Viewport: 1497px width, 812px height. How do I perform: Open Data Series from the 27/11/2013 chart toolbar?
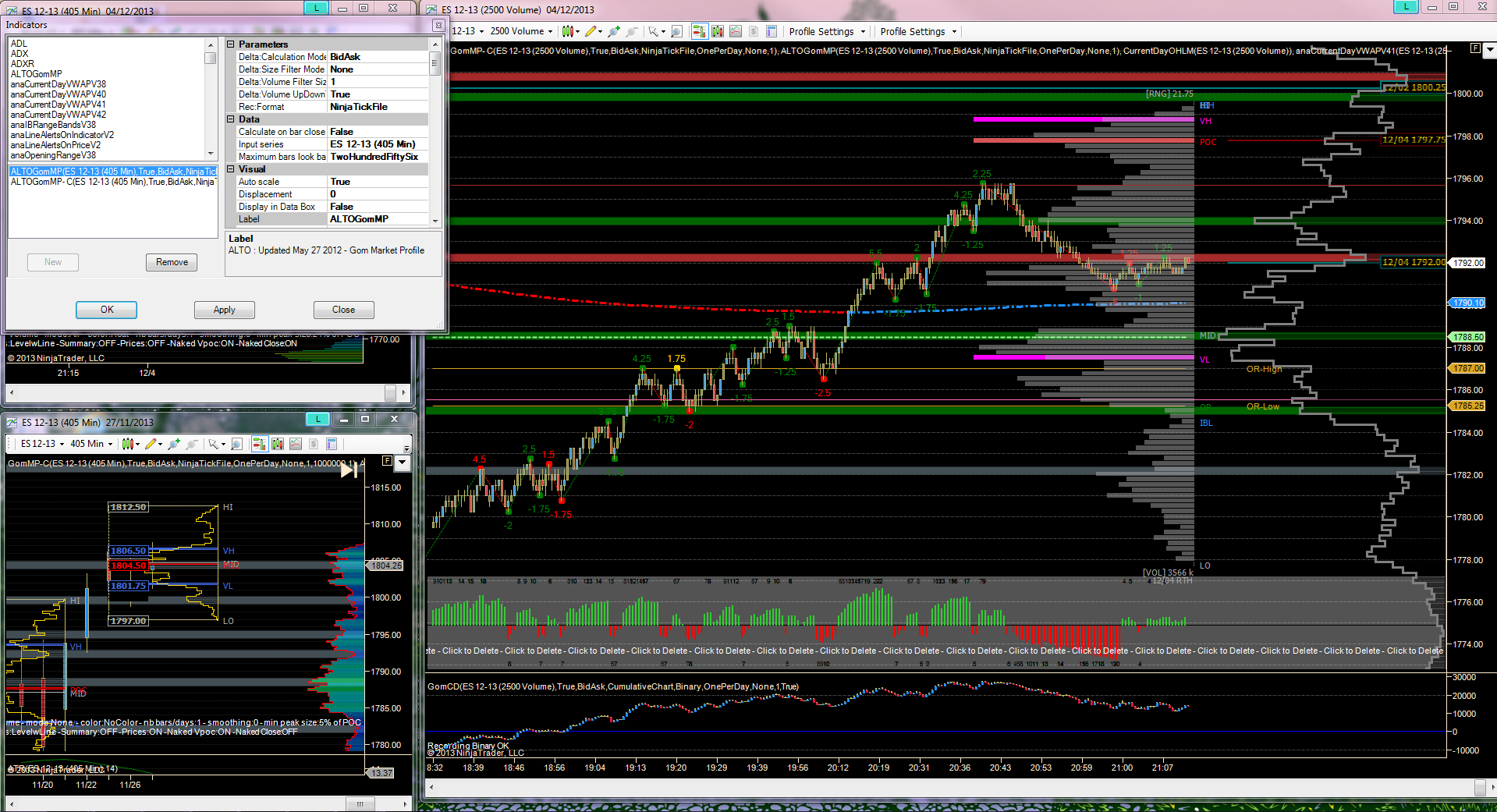(278, 444)
